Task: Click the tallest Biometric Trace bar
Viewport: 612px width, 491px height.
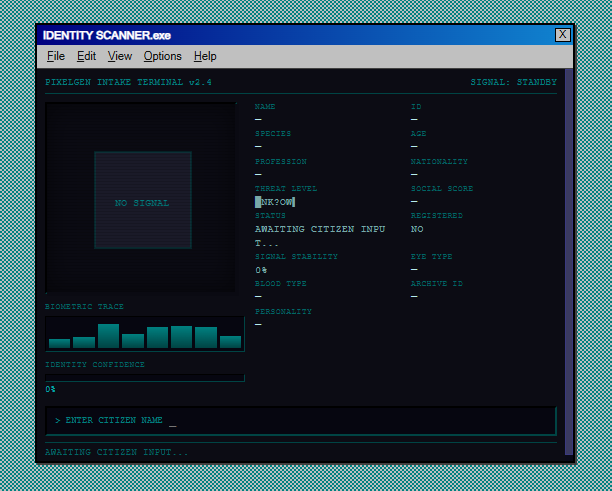Action: pos(109,336)
